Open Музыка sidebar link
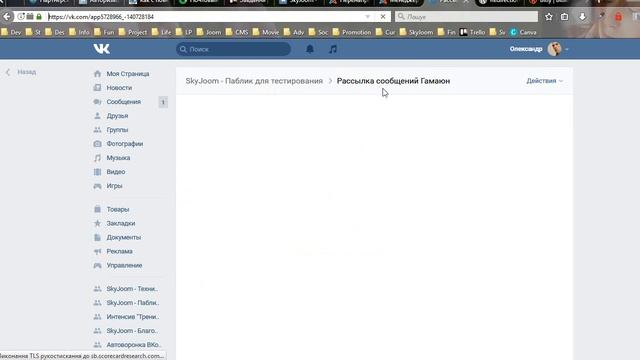640x360 pixels. tap(118, 158)
